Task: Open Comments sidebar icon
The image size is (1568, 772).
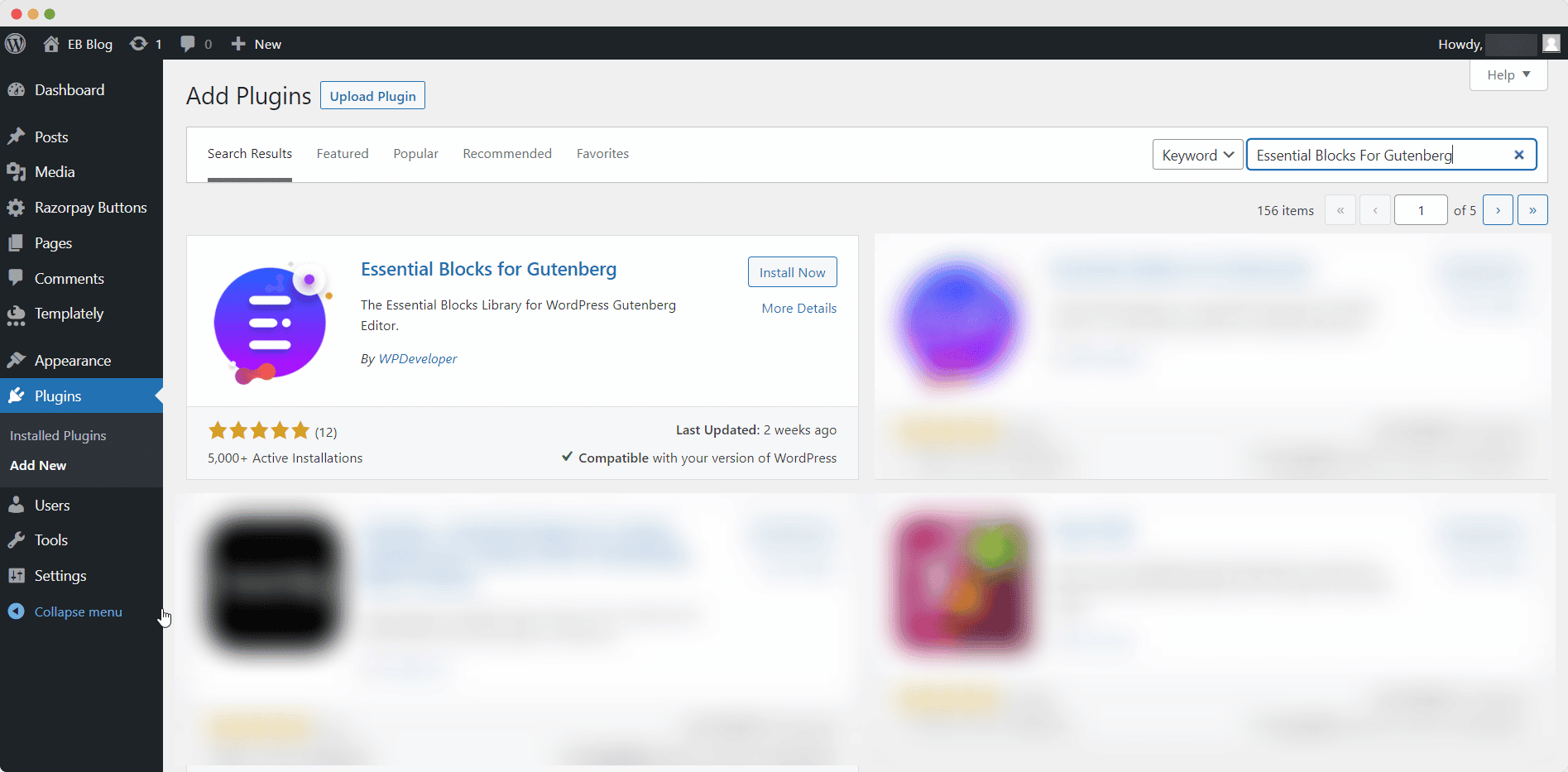Action: click(x=16, y=278)
